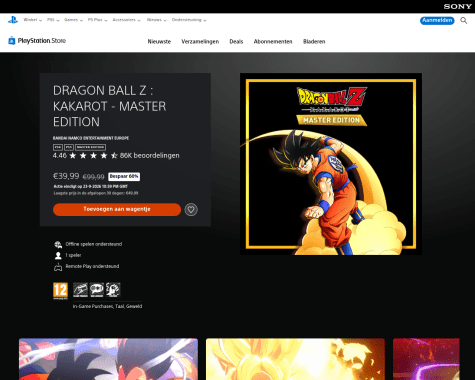Click the 86K beoordelingen link
Screen dimensions: 475x380
[x=150, y=156]
